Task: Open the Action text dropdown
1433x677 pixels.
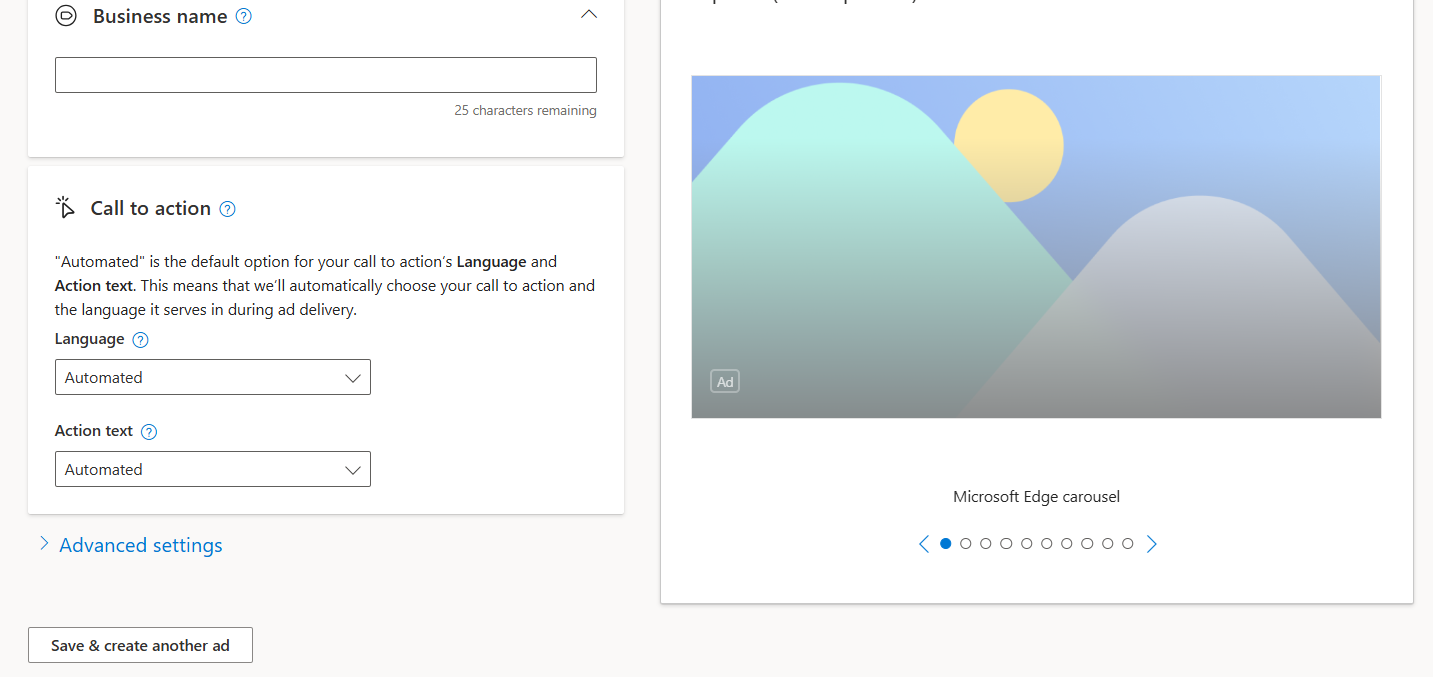Action: point(213,469)
